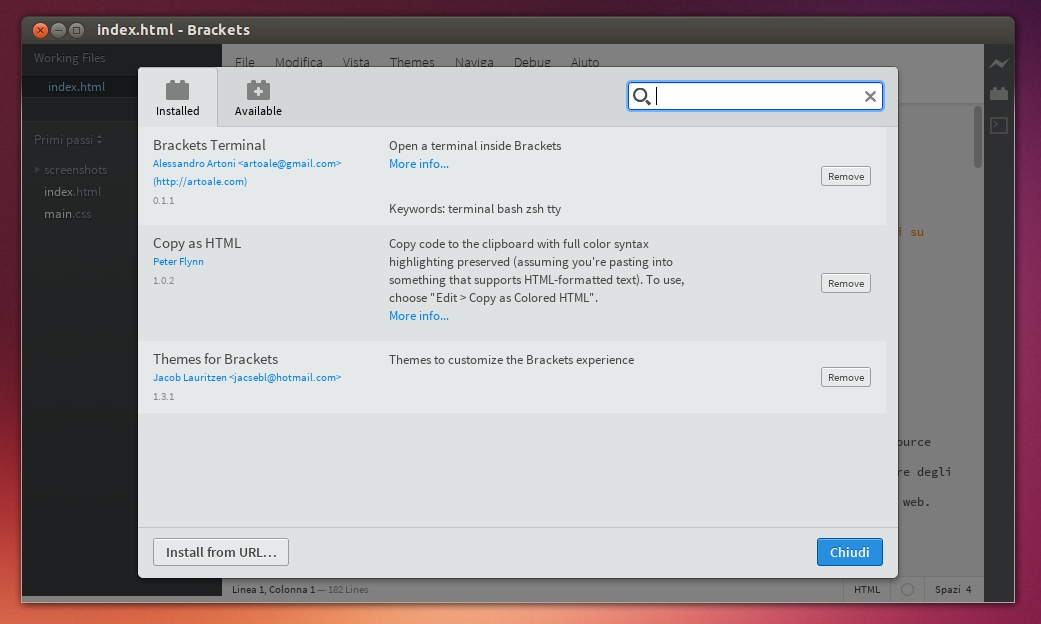Viewport: 1041px width, 624px height.
Task: Open the Naviga menu
Action: point(474,62)
